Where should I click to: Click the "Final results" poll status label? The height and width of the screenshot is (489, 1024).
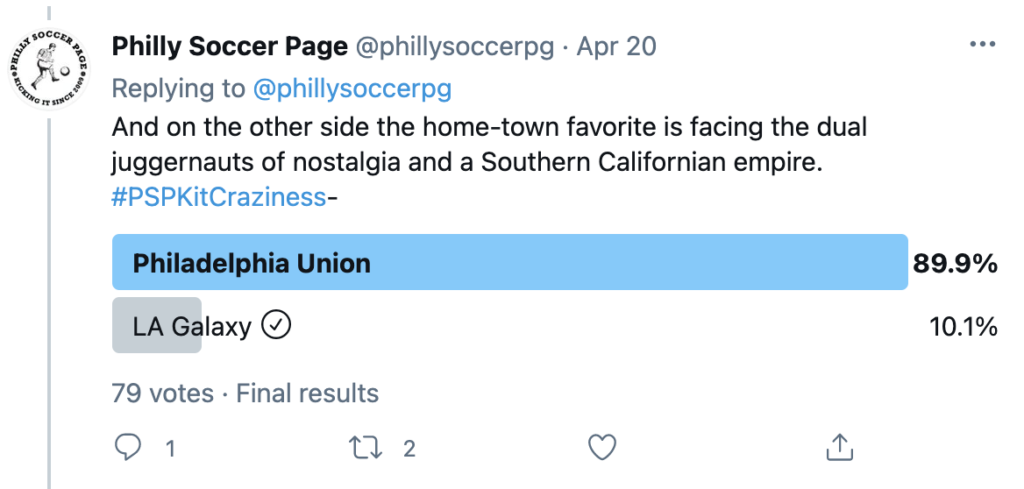pyautogui.click(x=307, y=393)
